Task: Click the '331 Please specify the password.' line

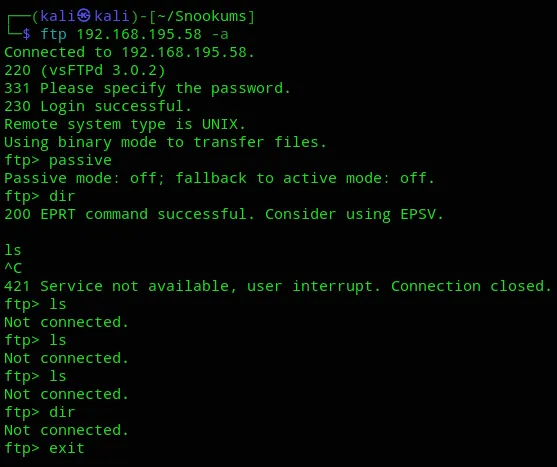Action: [147, 88]
